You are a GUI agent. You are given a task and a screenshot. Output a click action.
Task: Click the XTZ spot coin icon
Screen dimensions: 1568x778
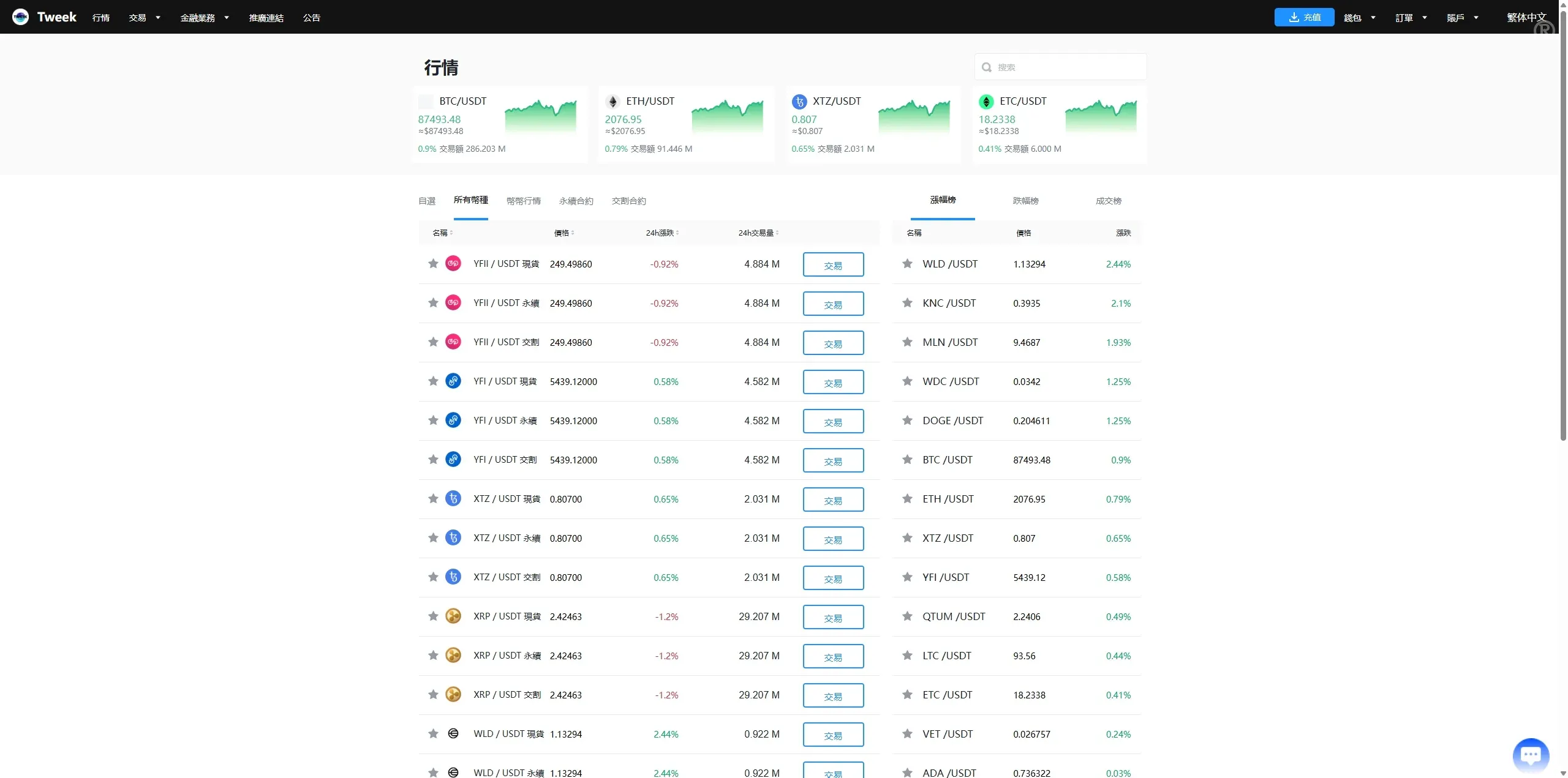coord(453,499)
